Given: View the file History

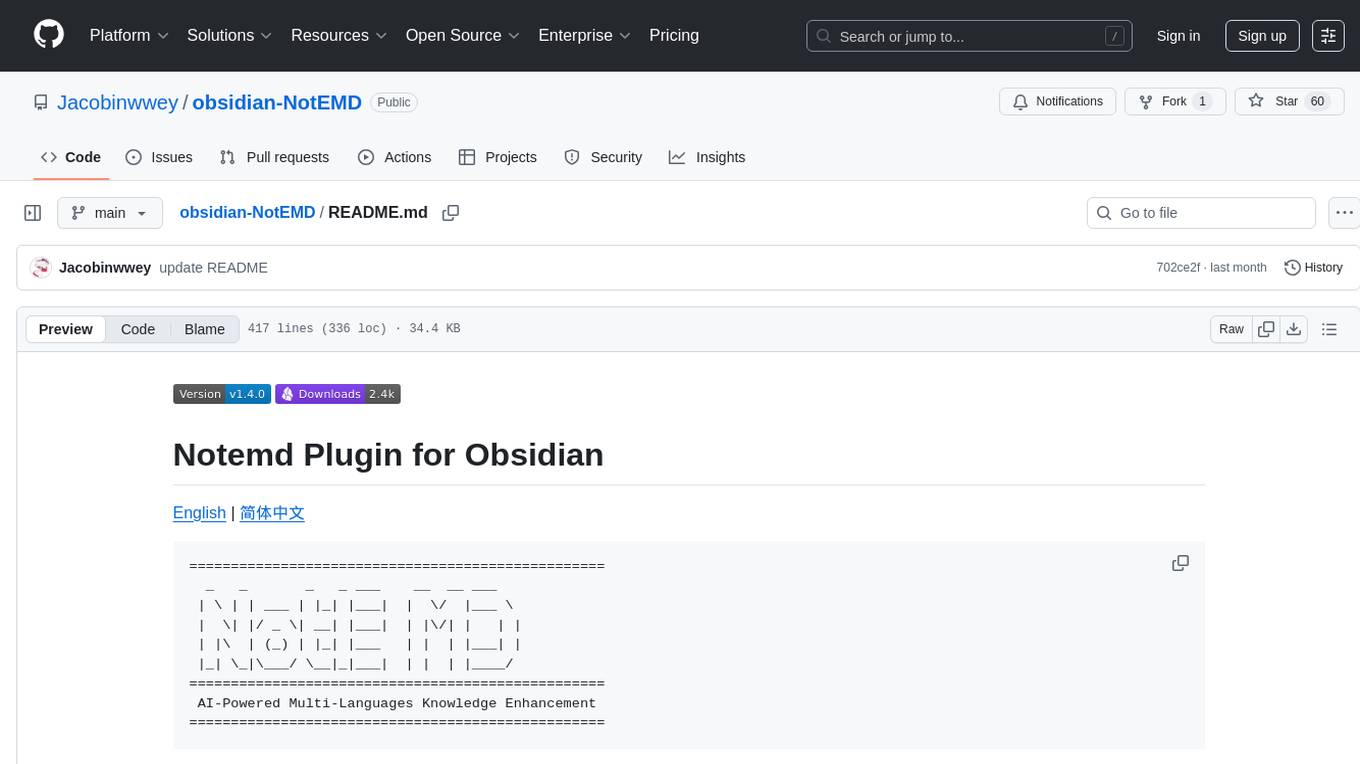Looking at the screenshot, I should (x=1313, y=267).
